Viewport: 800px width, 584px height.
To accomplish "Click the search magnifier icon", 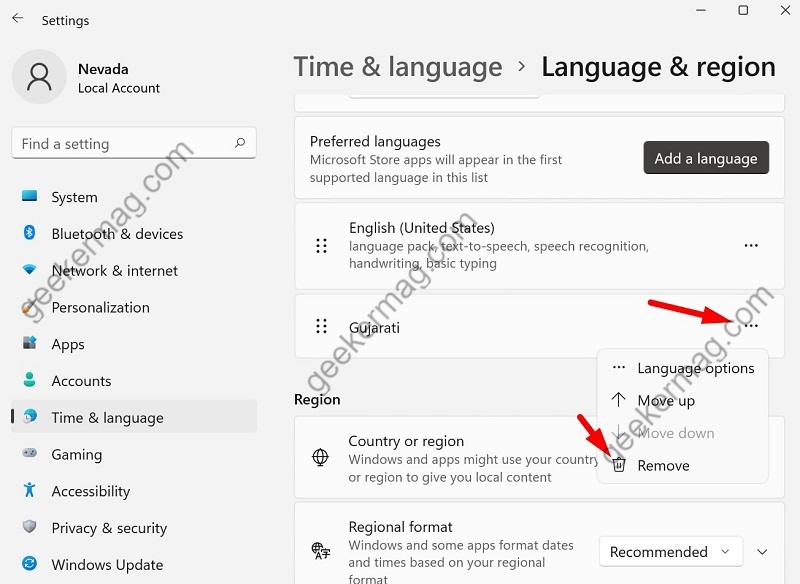I will [x=240, y=143].
